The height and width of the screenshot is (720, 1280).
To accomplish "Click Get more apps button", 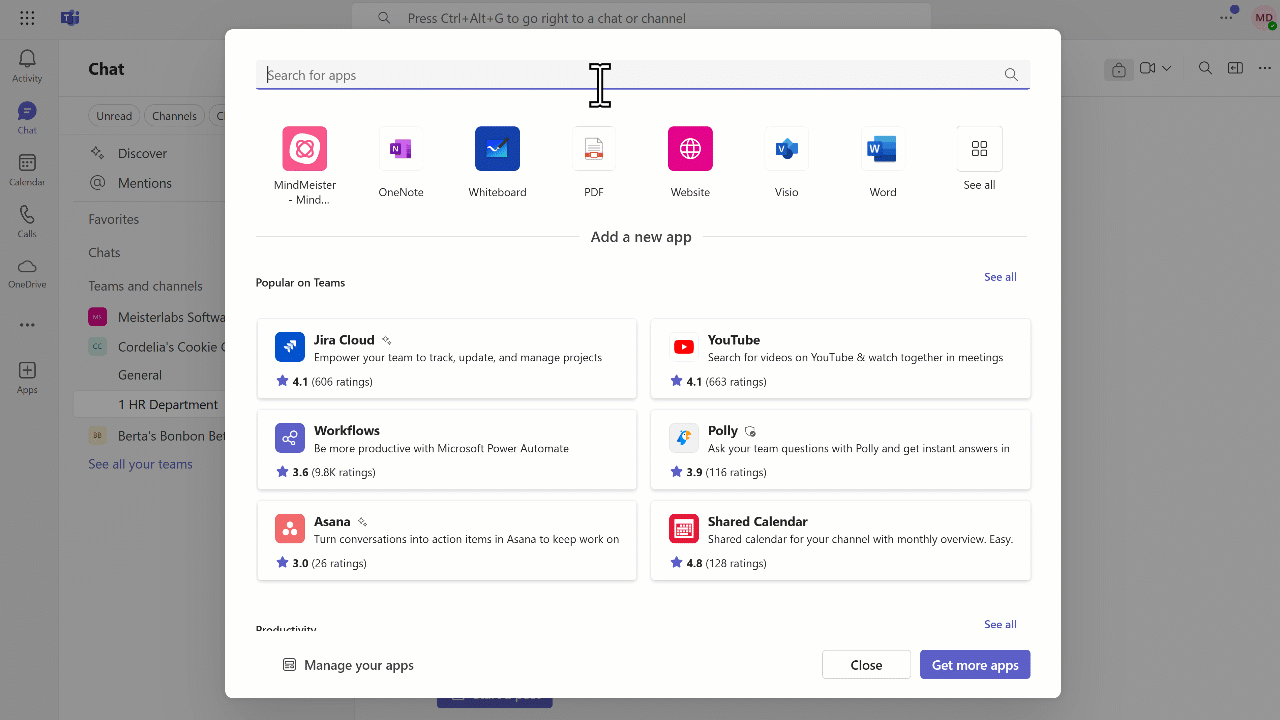I will pos(975,665).
